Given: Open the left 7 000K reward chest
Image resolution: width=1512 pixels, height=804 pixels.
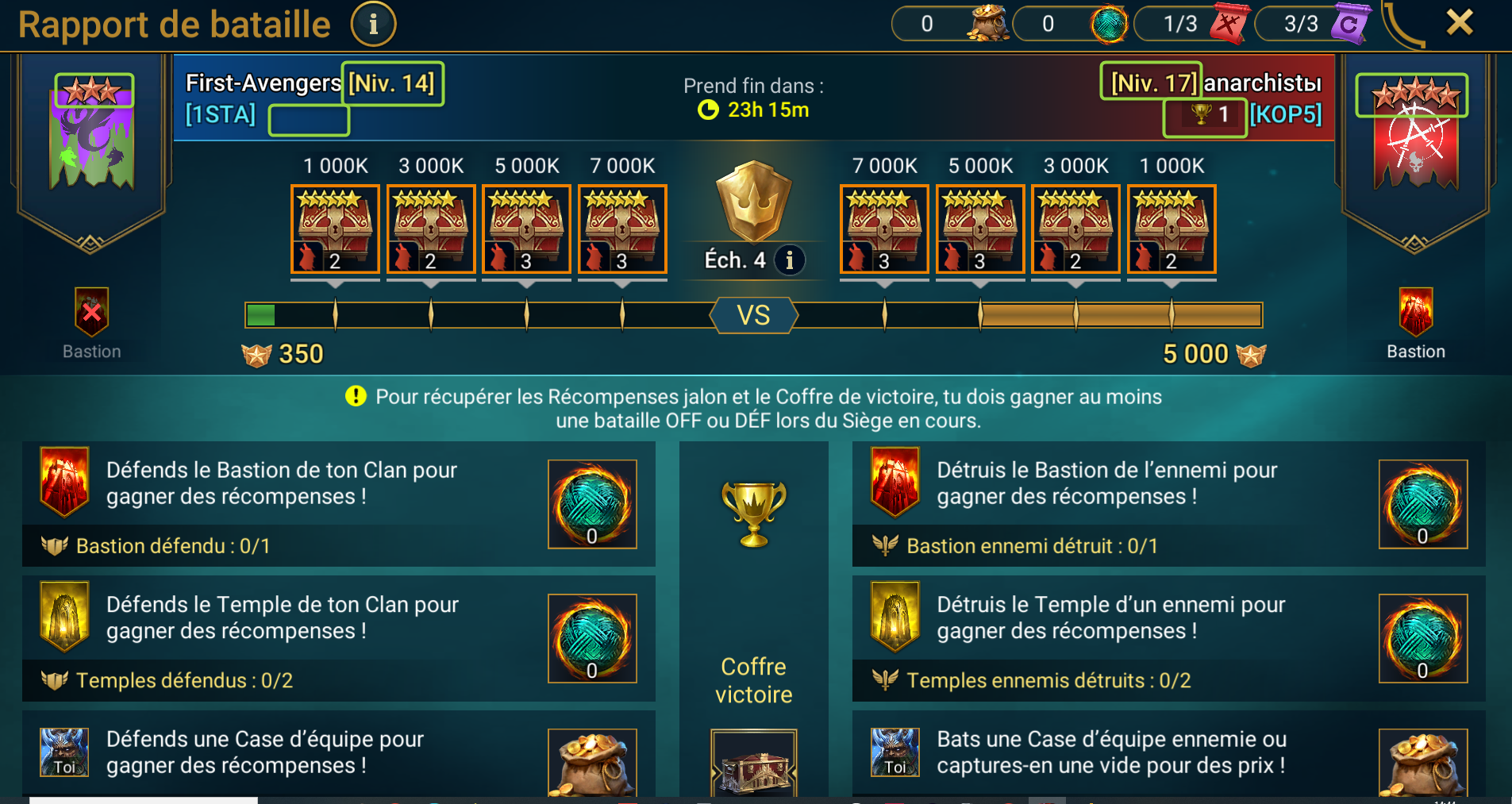Looking at the screenshot, I should pos(622,229).
